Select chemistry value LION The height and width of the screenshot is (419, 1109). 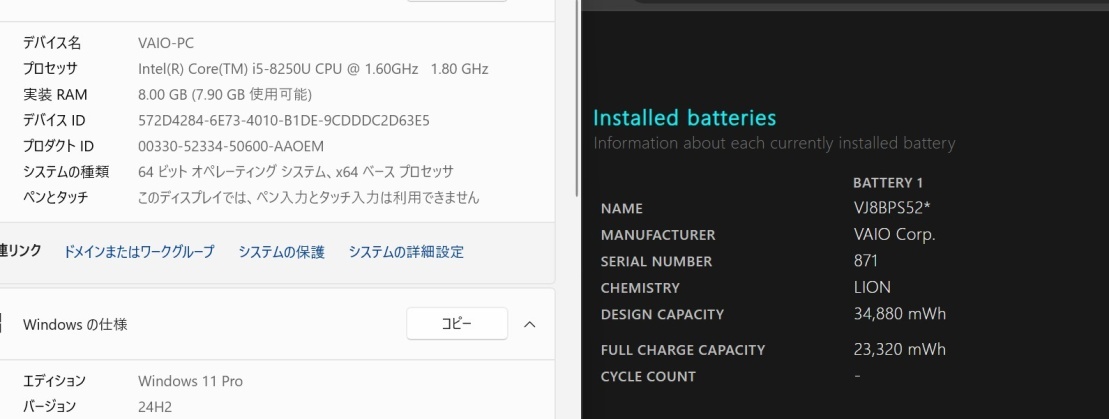tap(871, 287)
